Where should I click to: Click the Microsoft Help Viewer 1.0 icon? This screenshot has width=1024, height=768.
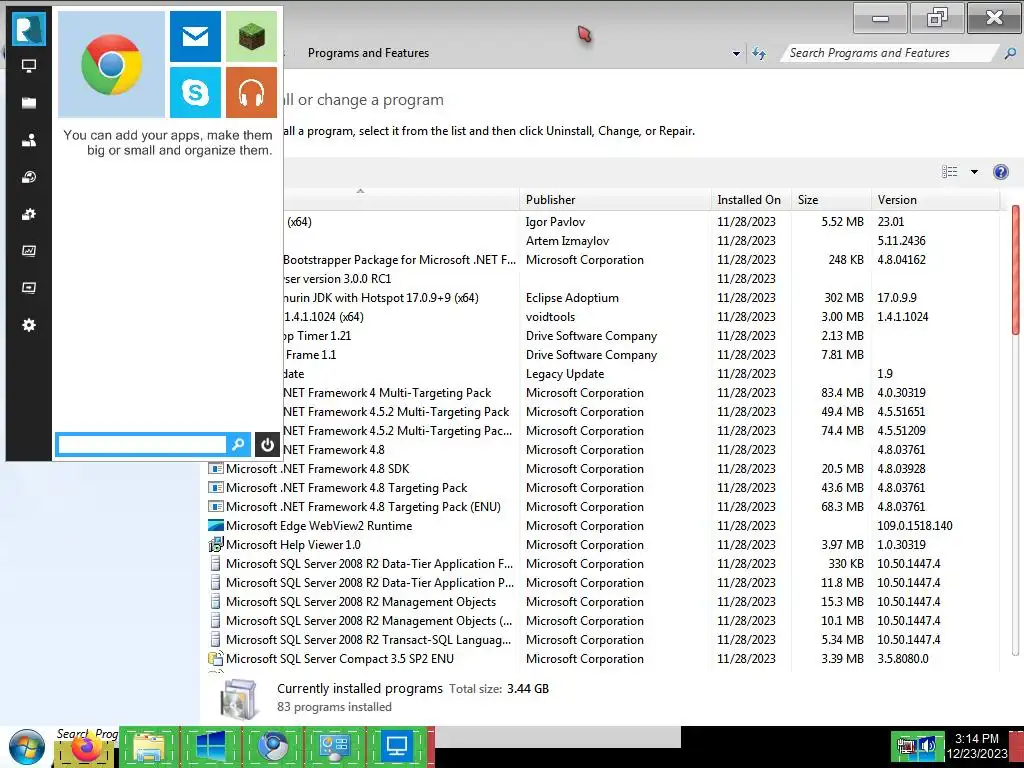click(x=216, y=545)
